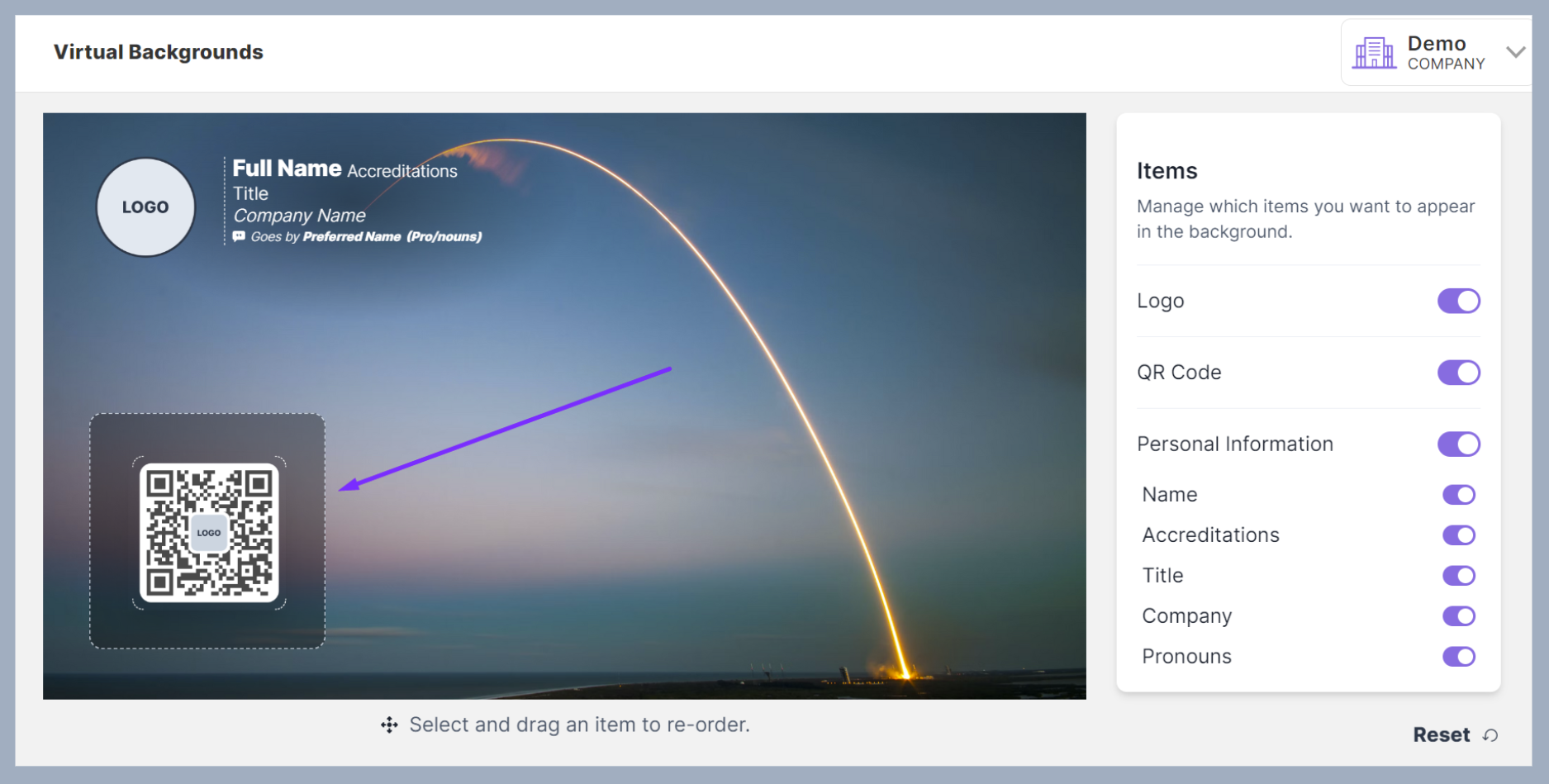Open the Demo Company dropdown chevron
Image resolution: width=1549 pixels, height=784 pixels.
tap(1515, 52)
